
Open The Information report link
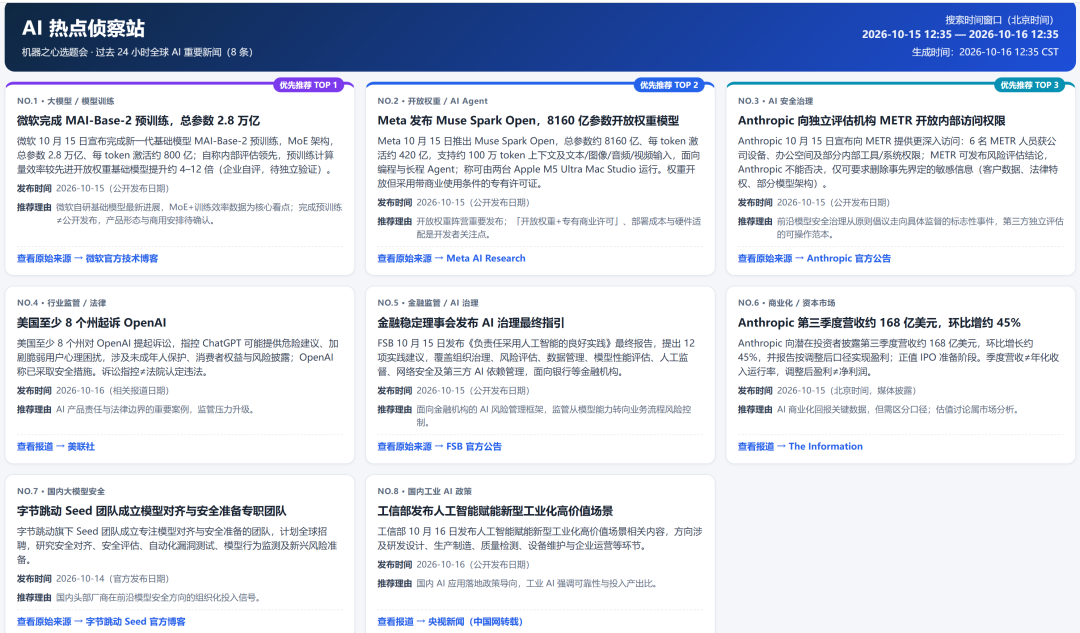click(800, 446)
